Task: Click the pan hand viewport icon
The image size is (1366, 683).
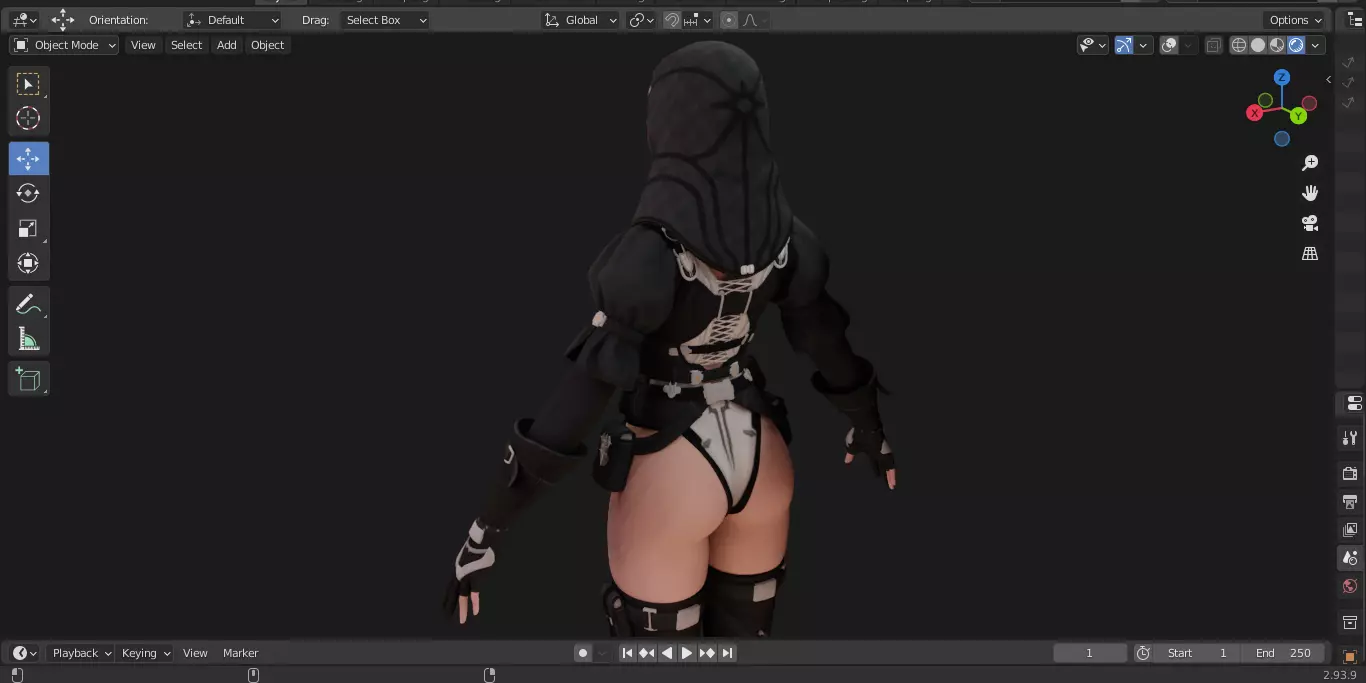Action: 1310,193
